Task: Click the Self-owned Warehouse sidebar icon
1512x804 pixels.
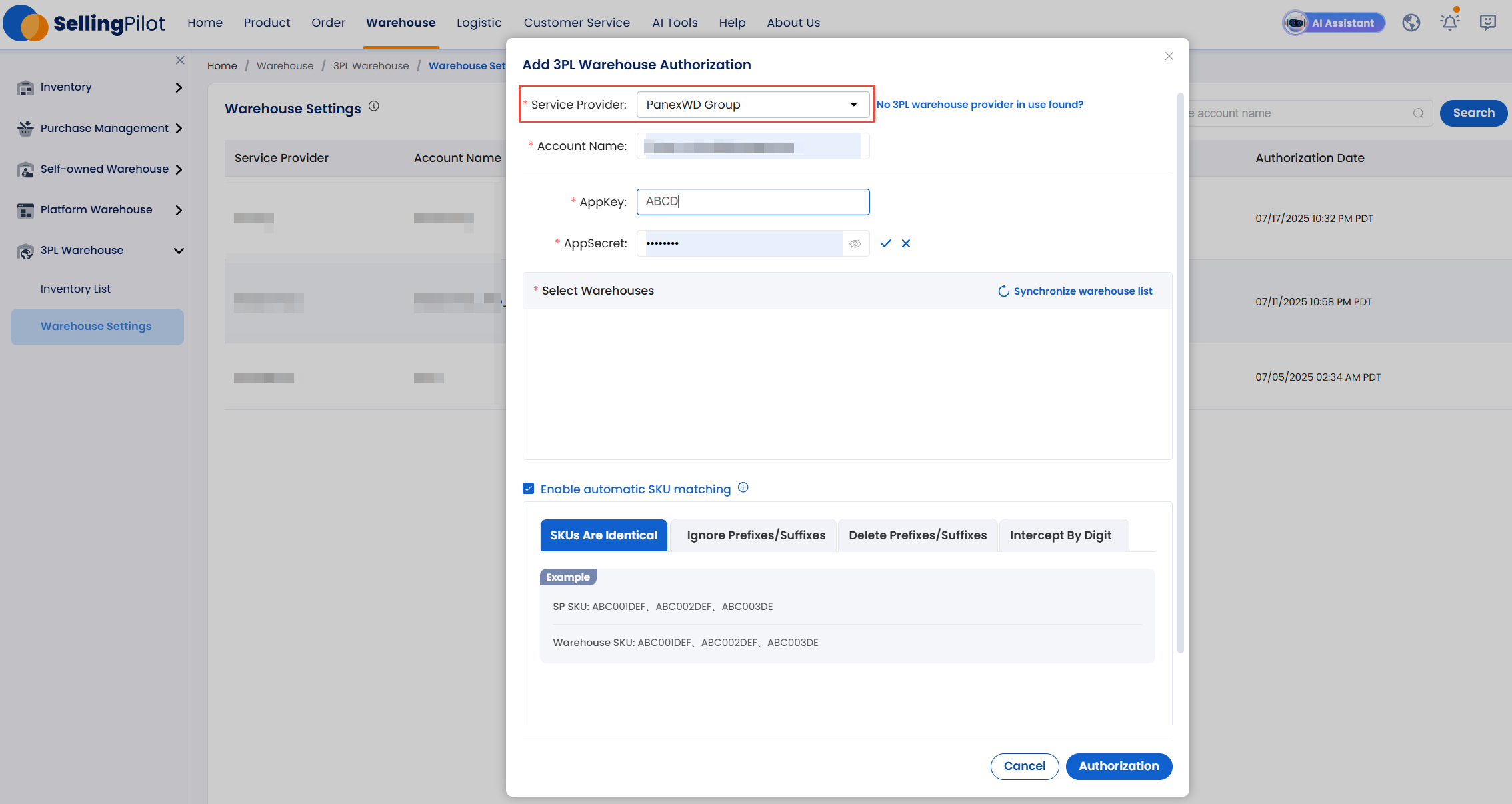Action: [x=25, y=169]
